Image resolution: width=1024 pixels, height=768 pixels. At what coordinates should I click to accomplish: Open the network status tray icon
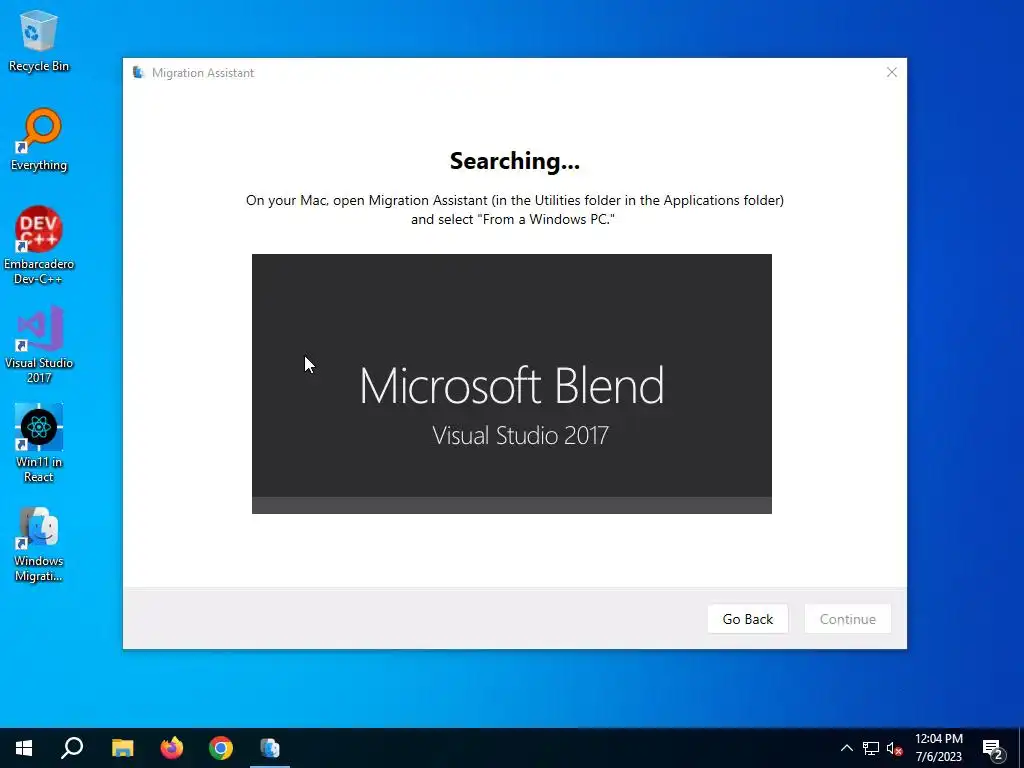871,748
